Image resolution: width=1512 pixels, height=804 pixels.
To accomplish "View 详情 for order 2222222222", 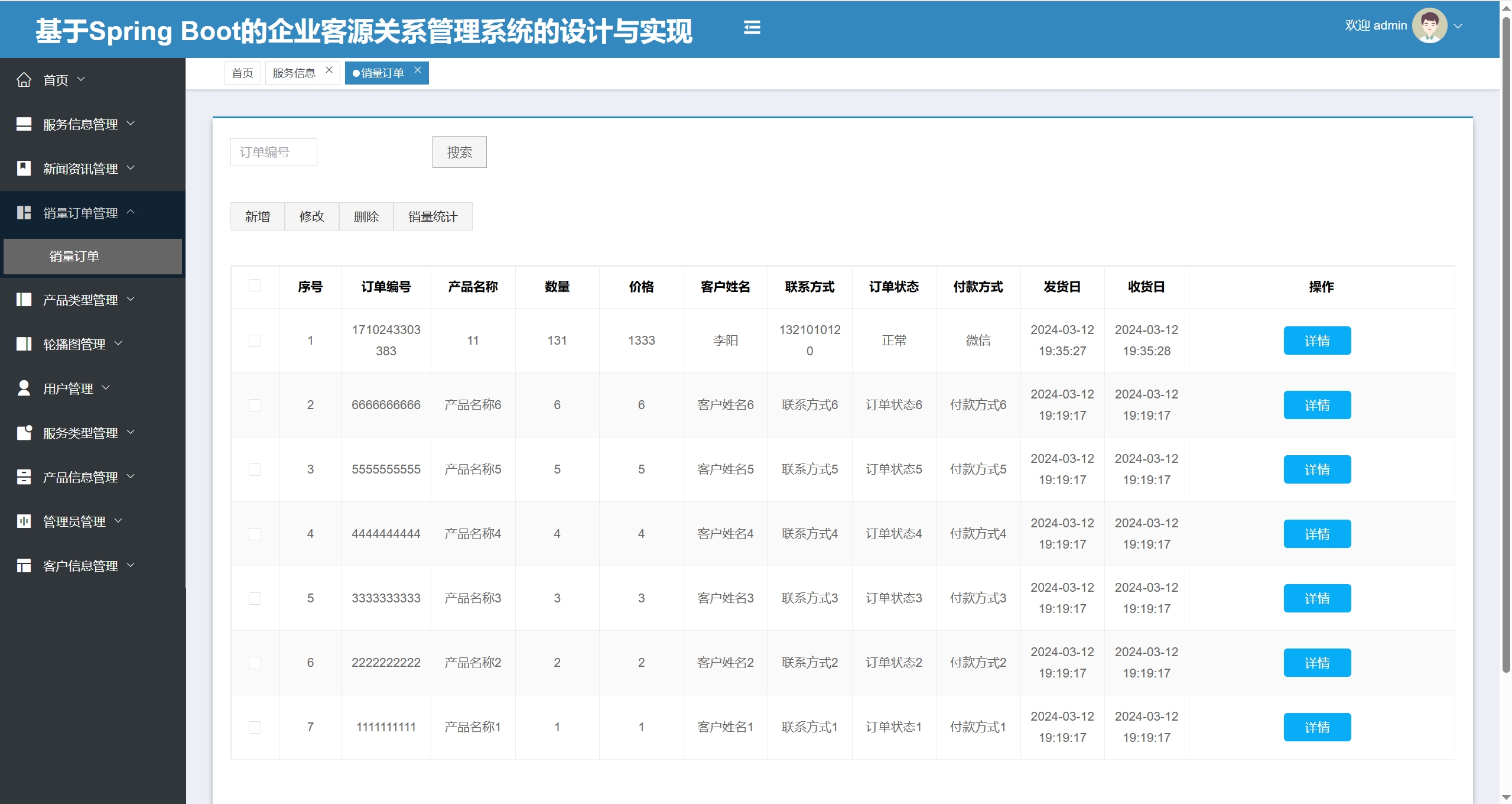I will [x=1317, y=663].
